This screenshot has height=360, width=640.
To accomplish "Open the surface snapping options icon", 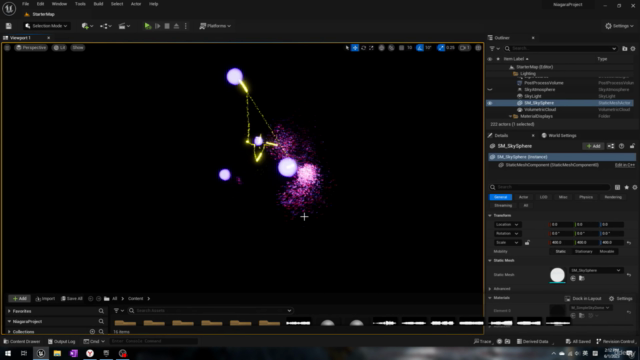I will (x=391, y=48).
